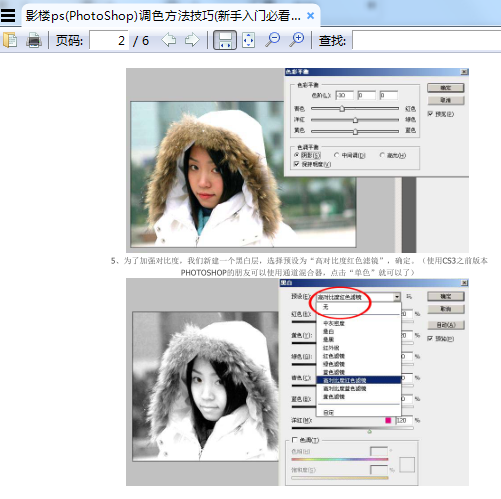
Task: Click the 洋红 value field showing 120
Action: click(404, 420)
